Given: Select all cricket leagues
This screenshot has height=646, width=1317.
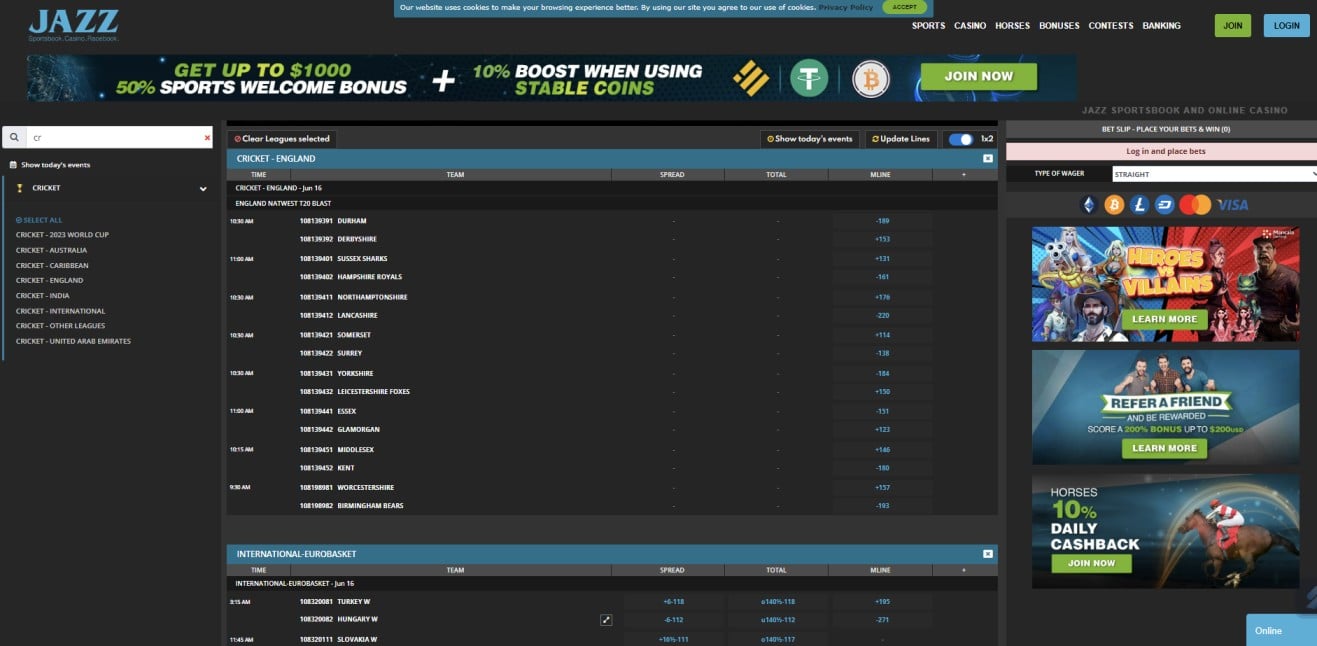Looking at the screenshot, I should click(x=39, y=220).
